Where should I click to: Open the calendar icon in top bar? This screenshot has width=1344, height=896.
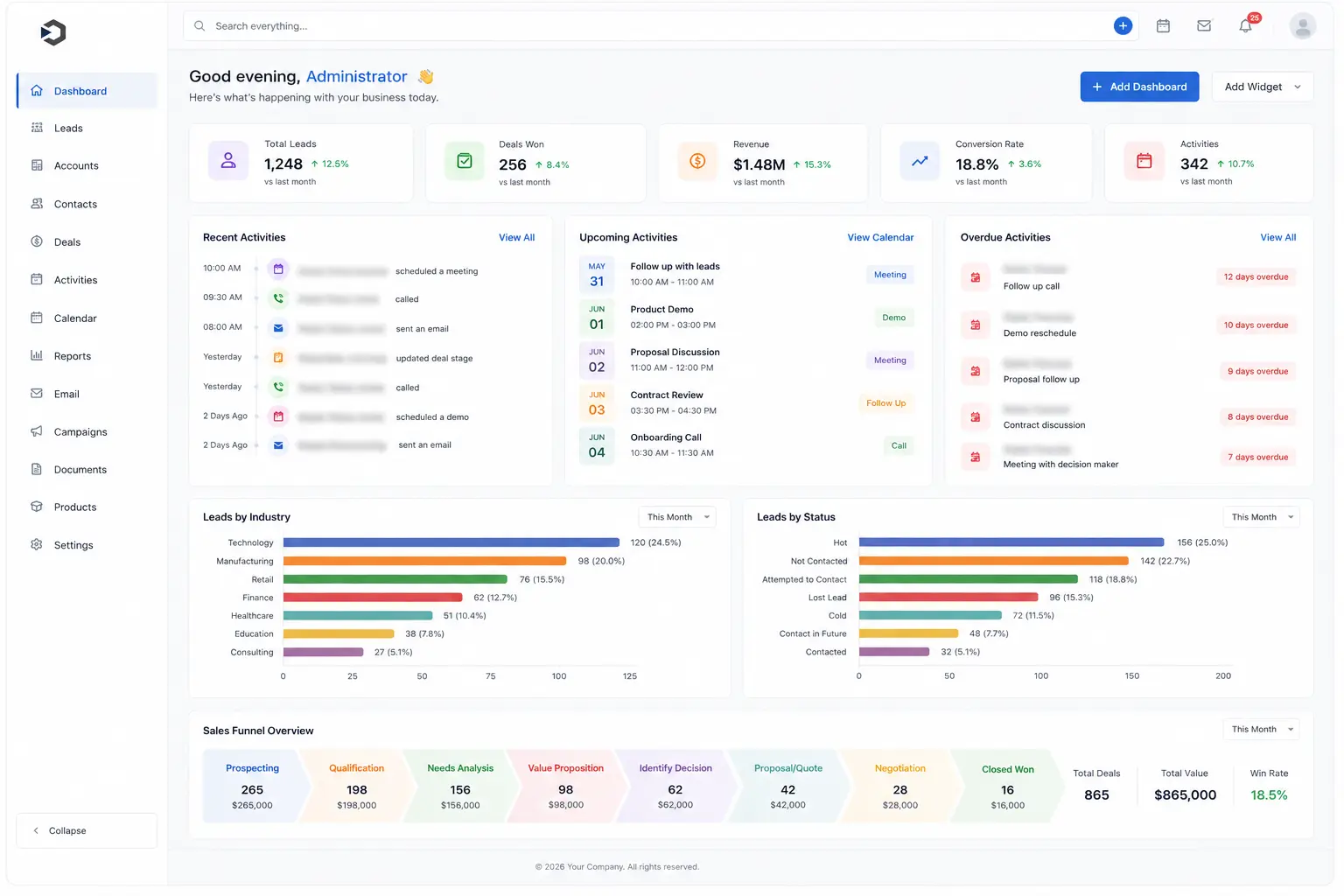pyautogui.click(x=1163, y=26)
